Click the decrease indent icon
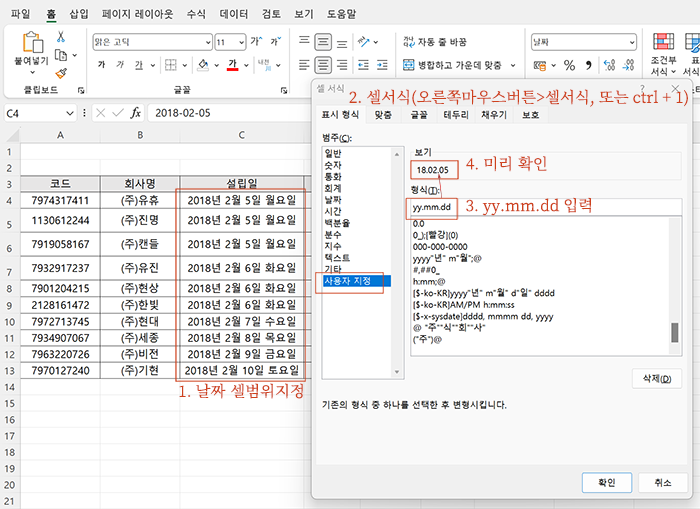Screen dimensions: 700x509 tap(363, 65)
